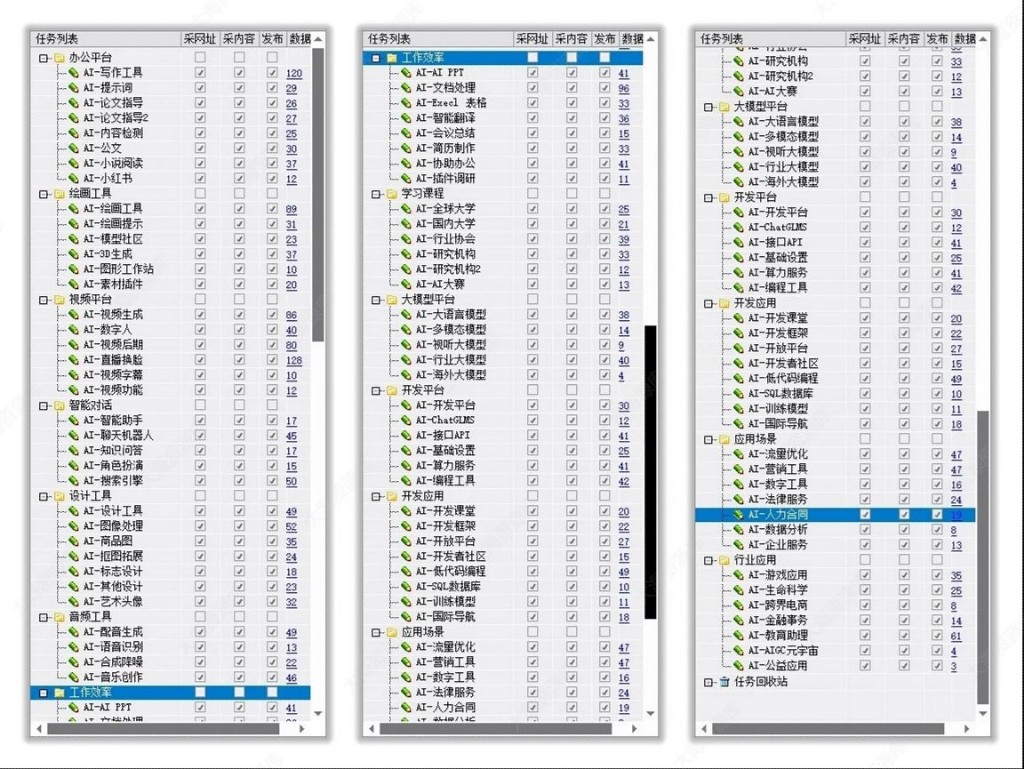The image size is (1024, 769).
Task: Toggle 发布 checkbox for AI-模型社区
Action: click(x=272, y=239)
